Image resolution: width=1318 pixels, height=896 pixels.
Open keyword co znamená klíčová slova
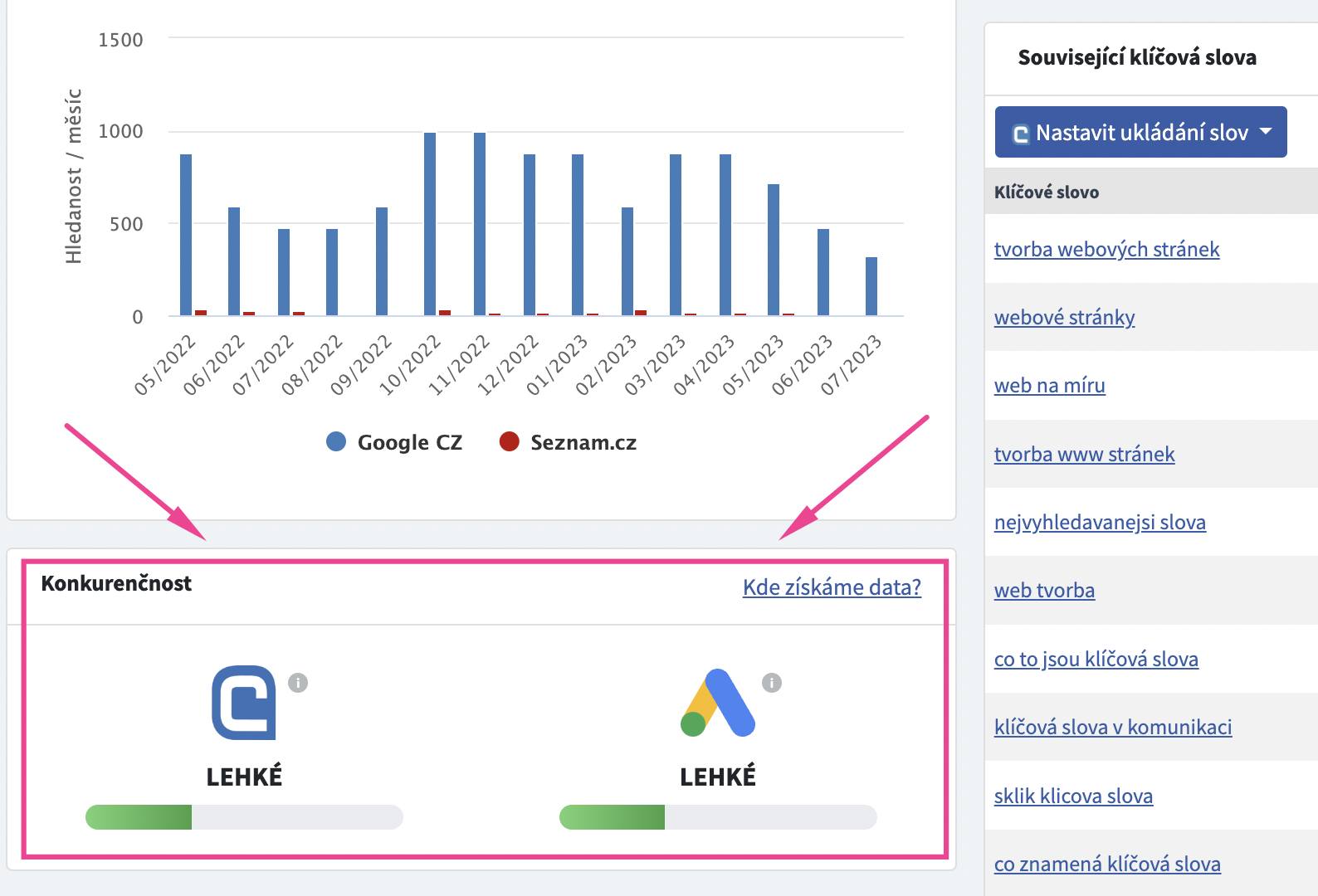pyautogui.click(x=1107, y=864)
